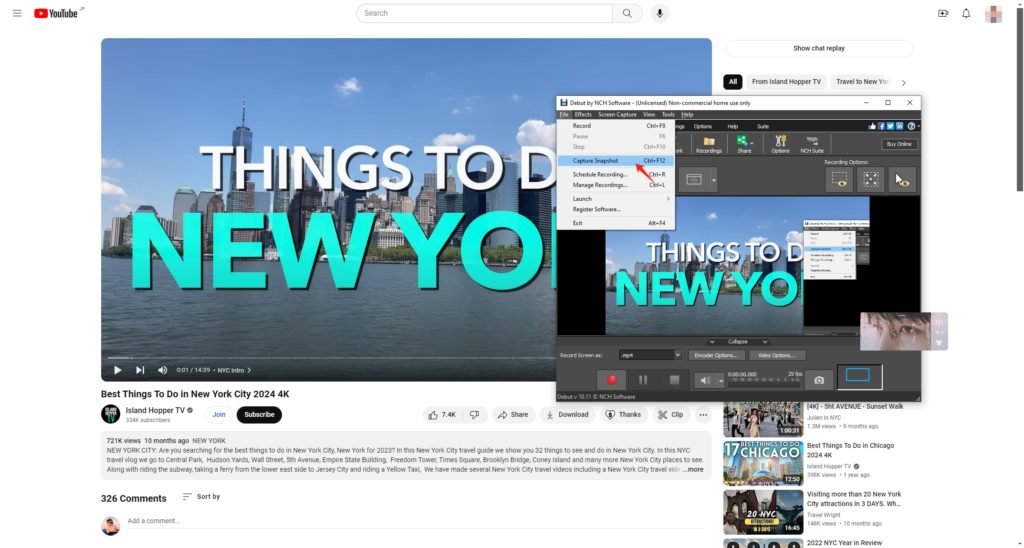Click the Thanks button

coord(623,415)
